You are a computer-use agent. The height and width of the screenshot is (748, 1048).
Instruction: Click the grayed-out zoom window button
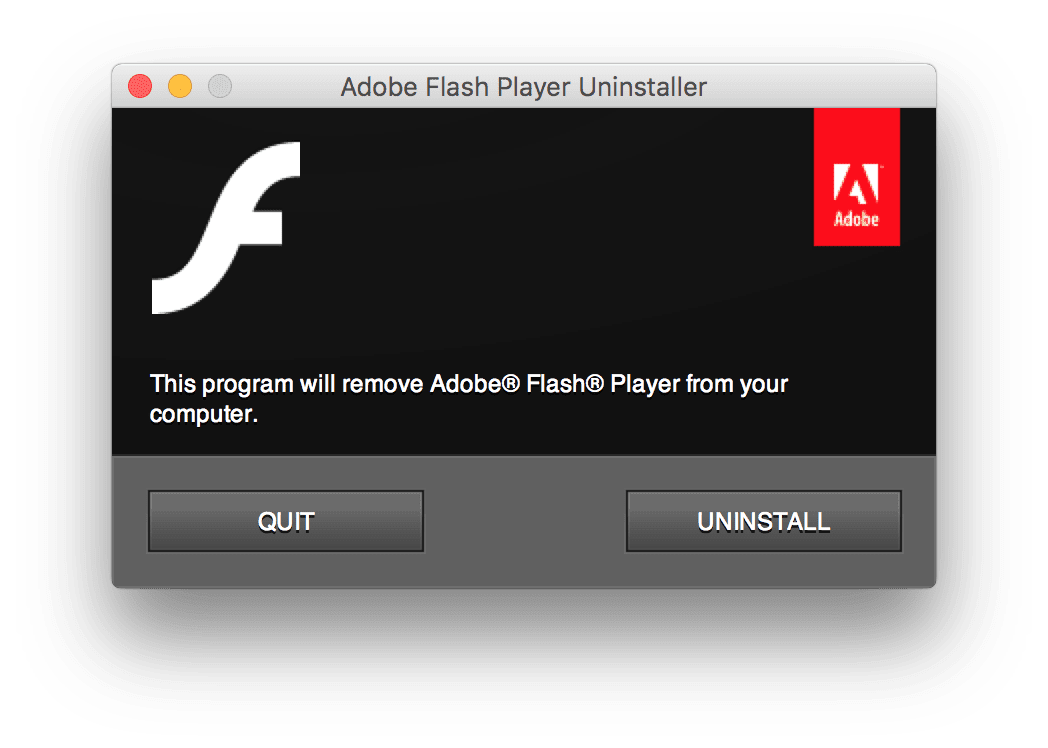coord(220,86)
